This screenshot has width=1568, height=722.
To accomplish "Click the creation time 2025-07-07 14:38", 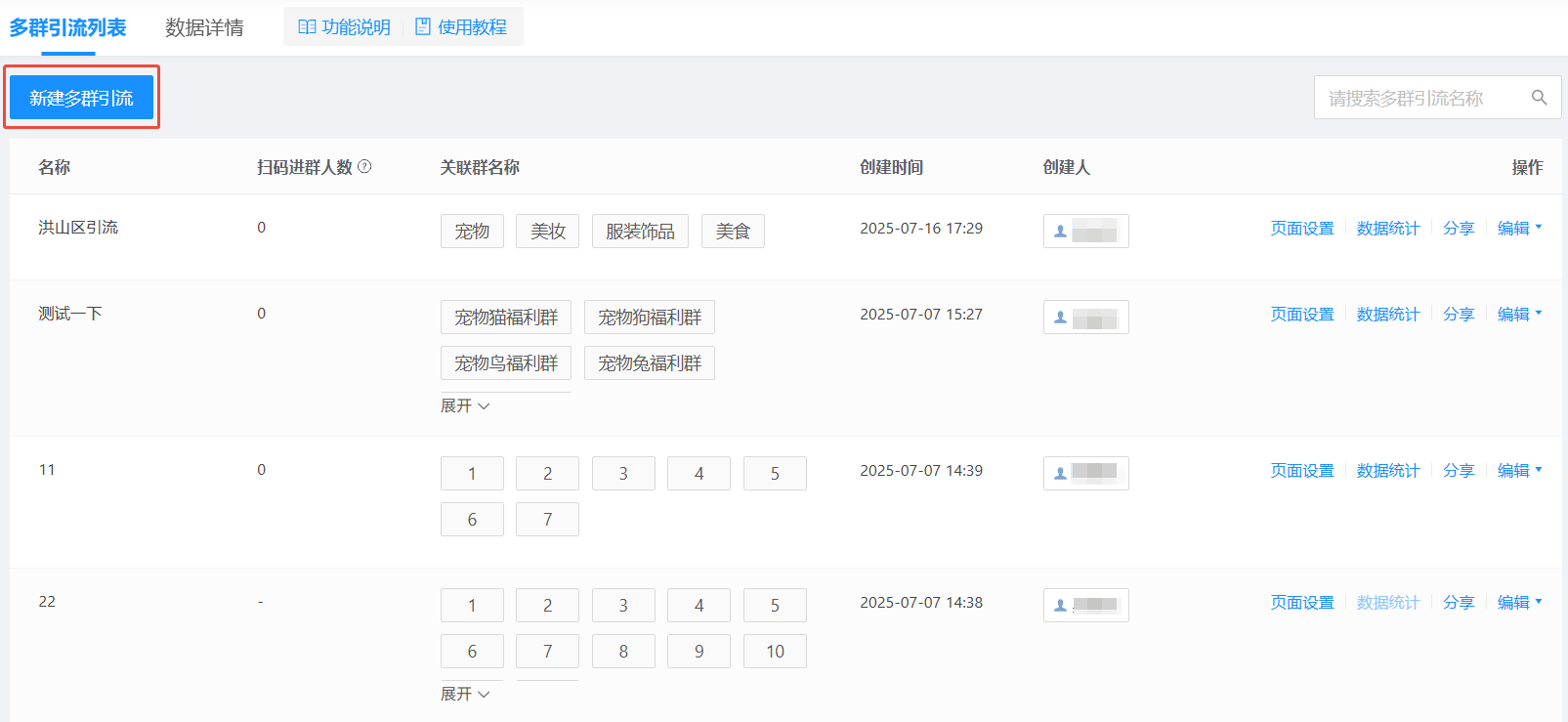I will (921, 602).
